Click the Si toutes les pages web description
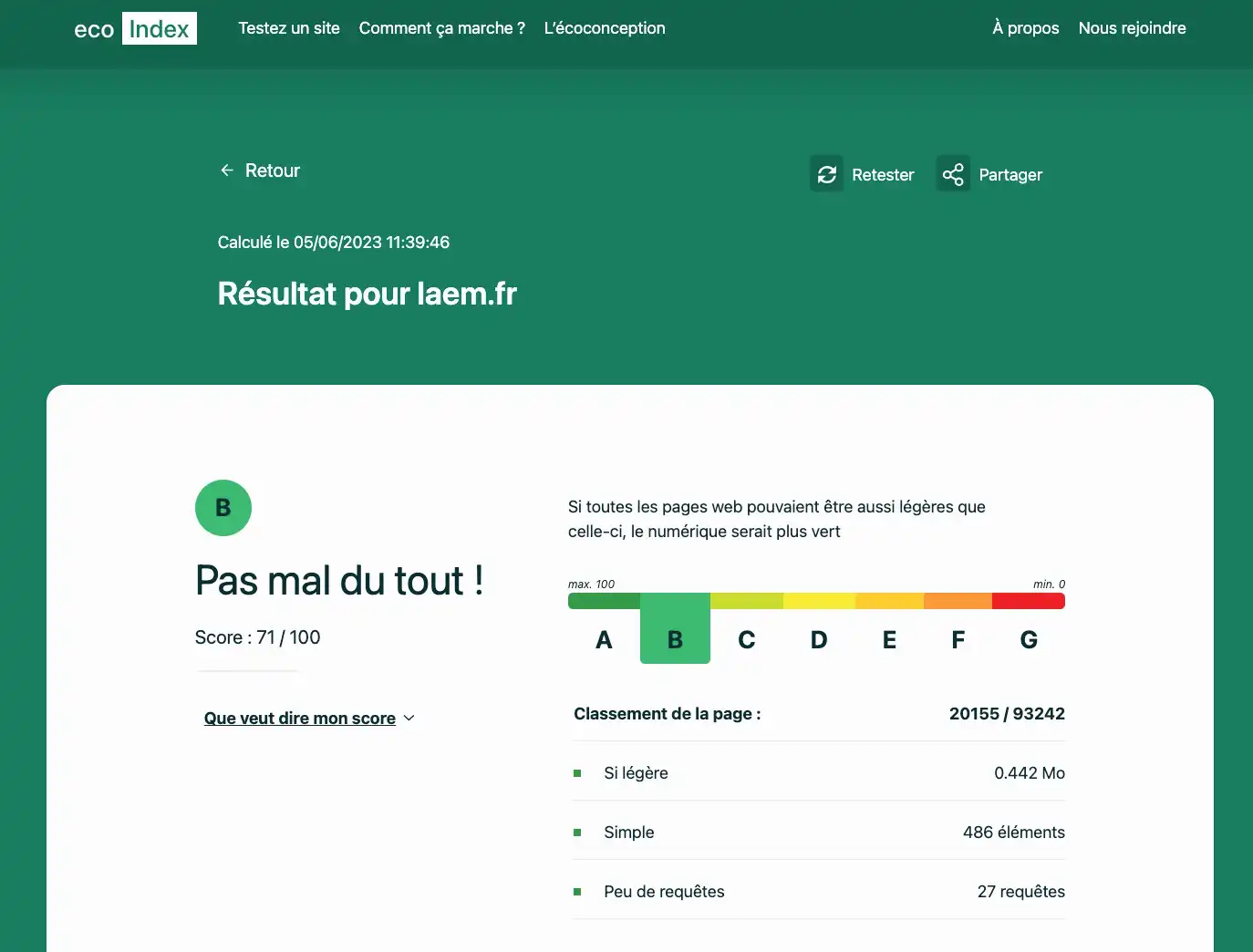 777,519
